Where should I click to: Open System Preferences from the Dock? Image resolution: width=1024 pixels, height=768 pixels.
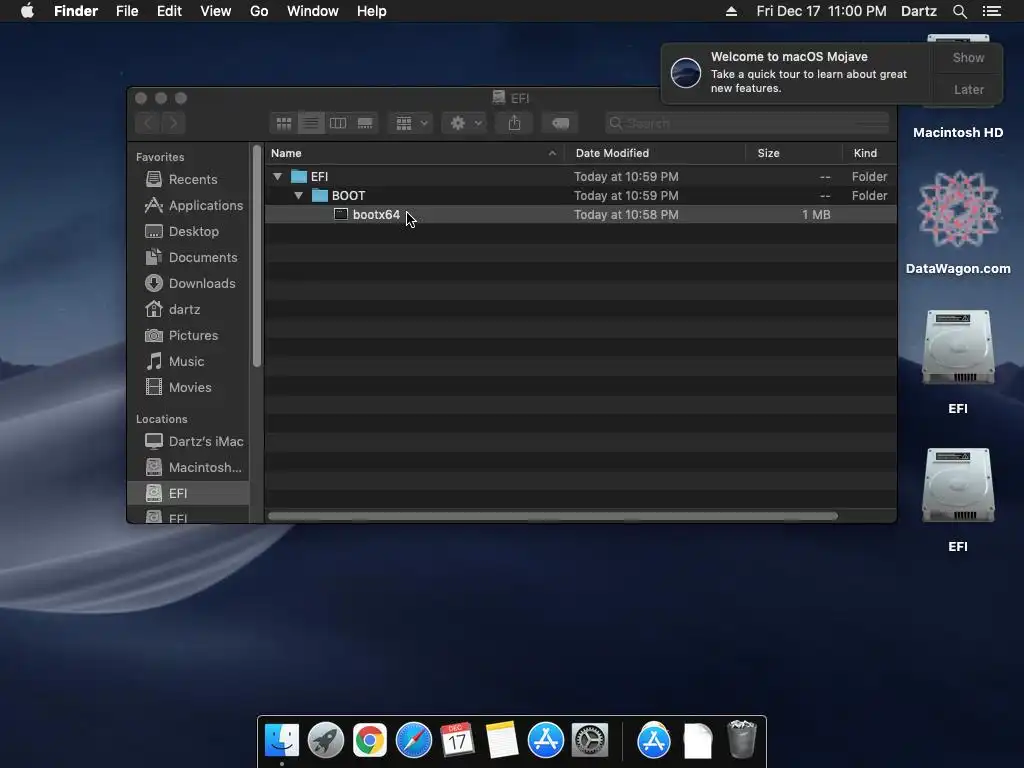[x=590, y=740]
